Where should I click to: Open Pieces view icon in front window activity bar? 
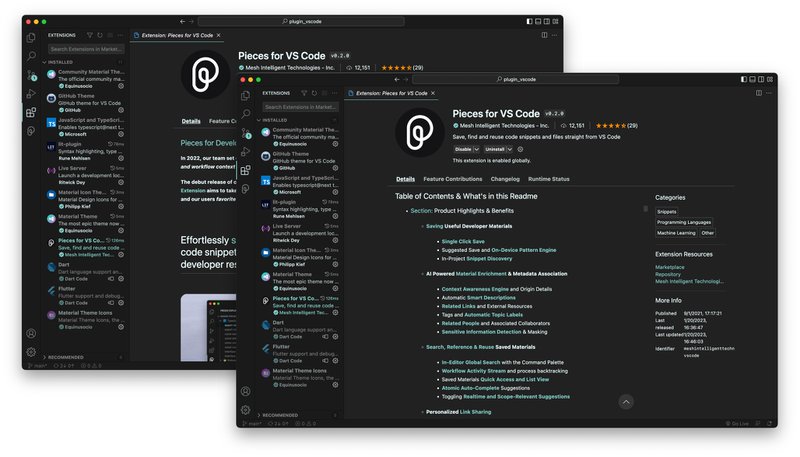pyautogui.click(x=245, y=189)
